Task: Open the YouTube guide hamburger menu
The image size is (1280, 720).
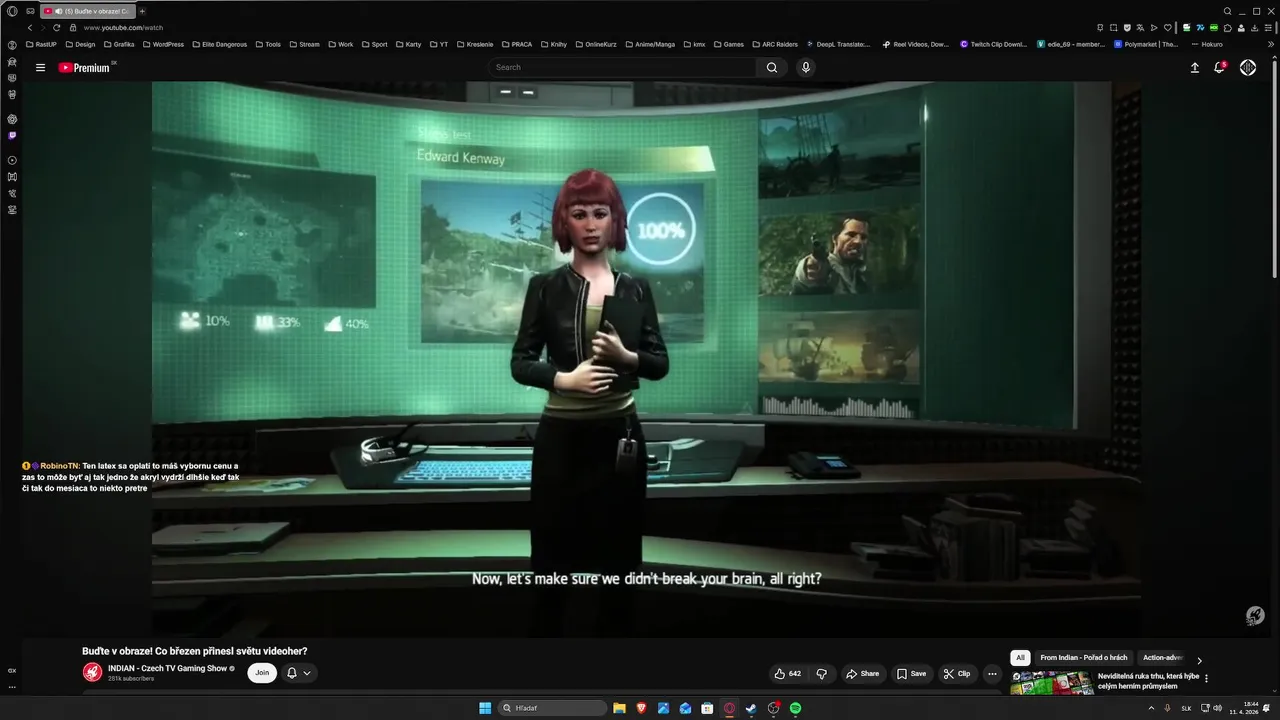Action: (x=40, y=67)
